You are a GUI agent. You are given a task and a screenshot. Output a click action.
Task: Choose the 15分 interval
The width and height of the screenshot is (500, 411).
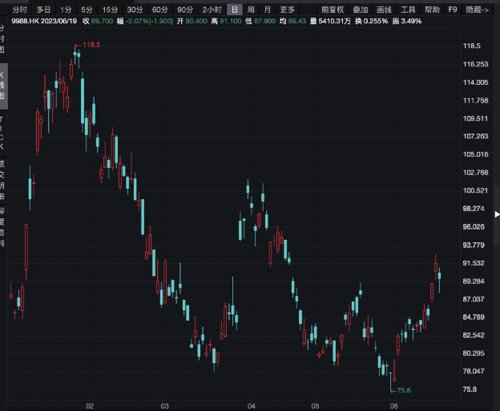click(110, 10)
